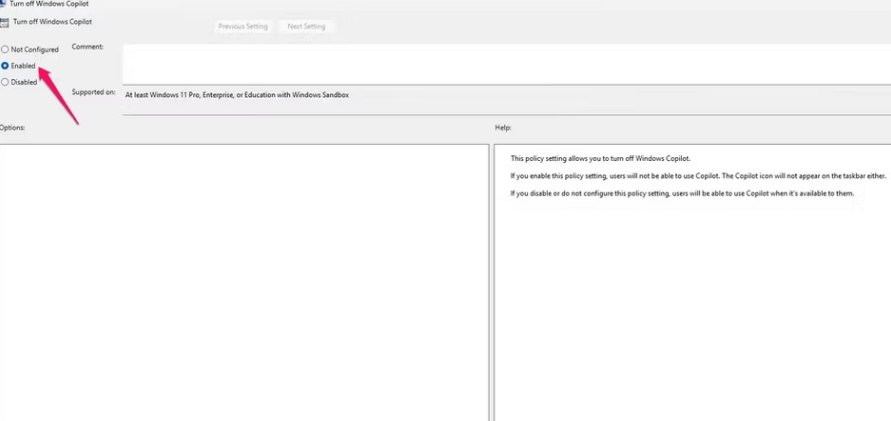Viewport: 891px width, 421px height.
Task: Click first help sentence about turning off Copilot
Action: tap(600, 158)
